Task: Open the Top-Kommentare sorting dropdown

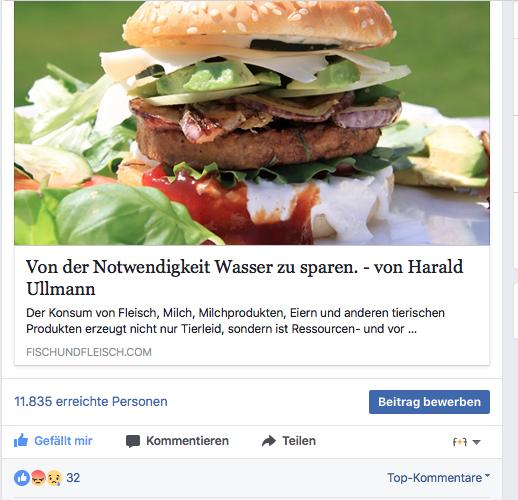Action: point(438,478)
